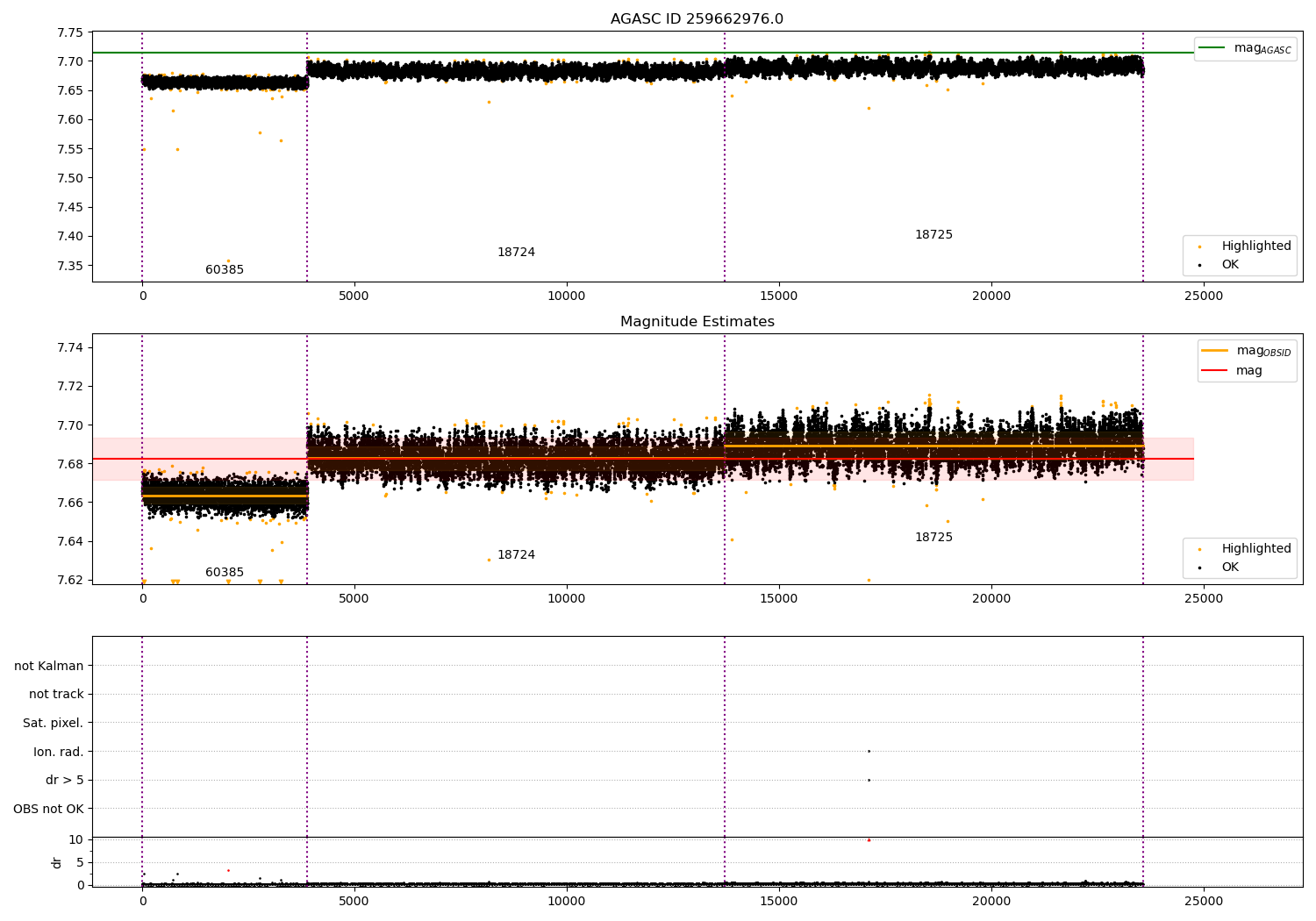This screenshot has height=921, width=1316.
Task: Click the 7.64 y-axis tick label
Action: tap(69, 541)
